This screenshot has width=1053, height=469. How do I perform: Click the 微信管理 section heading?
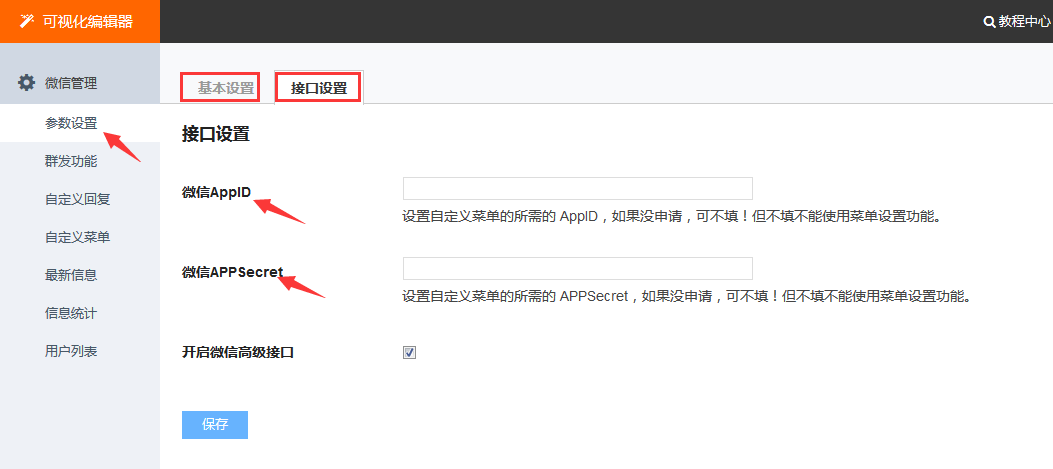[x=71, y=83]
